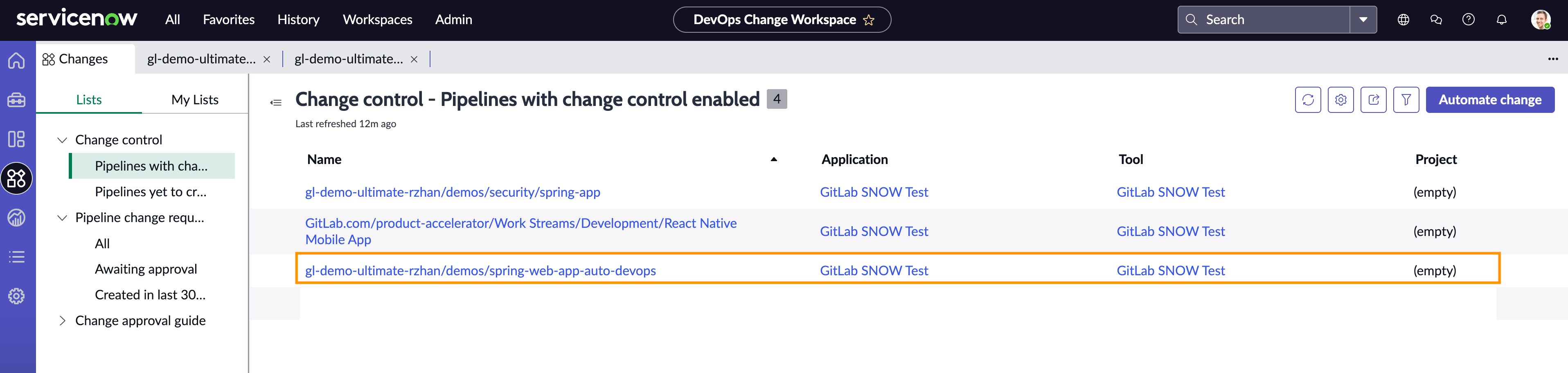Select the Home icon in the sidebar

(x=16, y=60)
